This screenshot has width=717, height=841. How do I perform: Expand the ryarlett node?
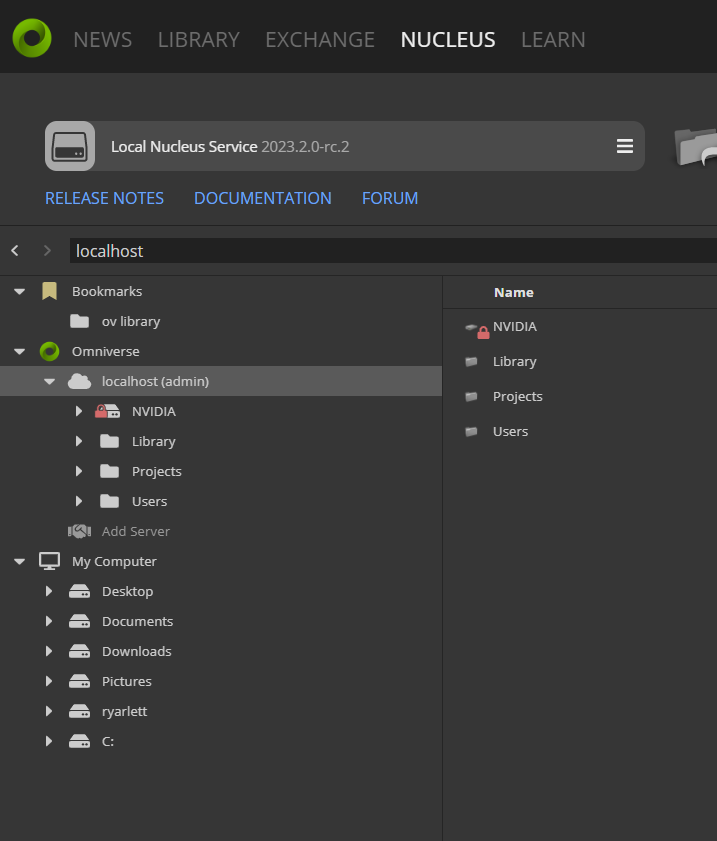click(x=49, y=712)
